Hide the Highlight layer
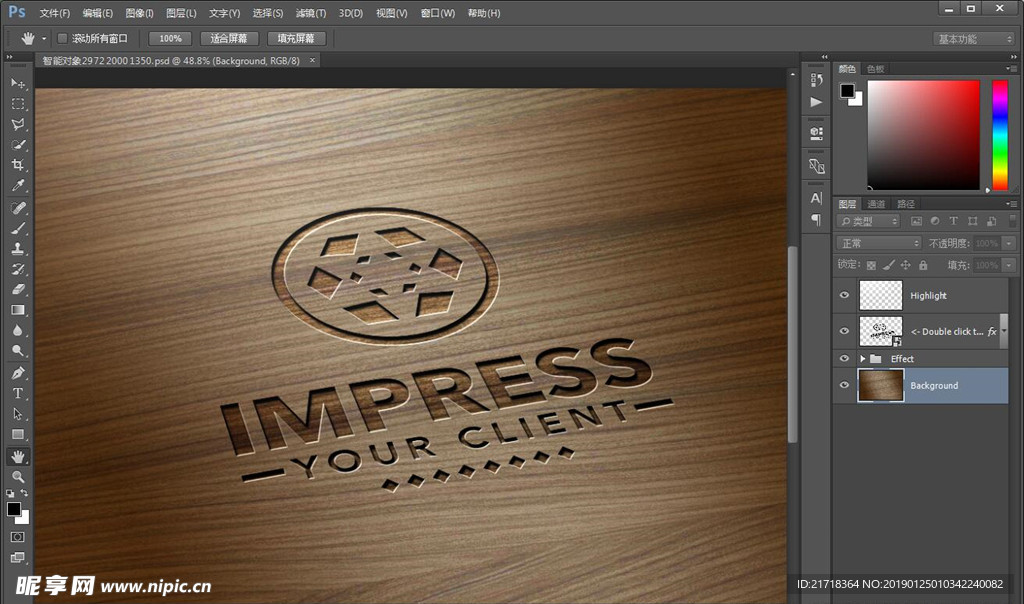 tap(844, 295)
